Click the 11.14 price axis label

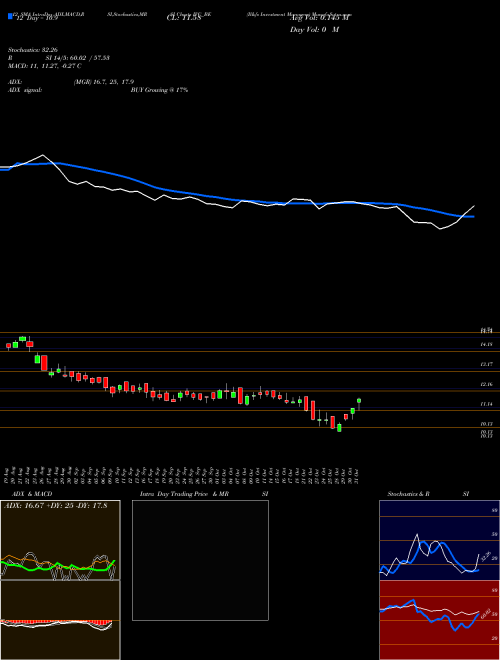(x=487, y=404)
